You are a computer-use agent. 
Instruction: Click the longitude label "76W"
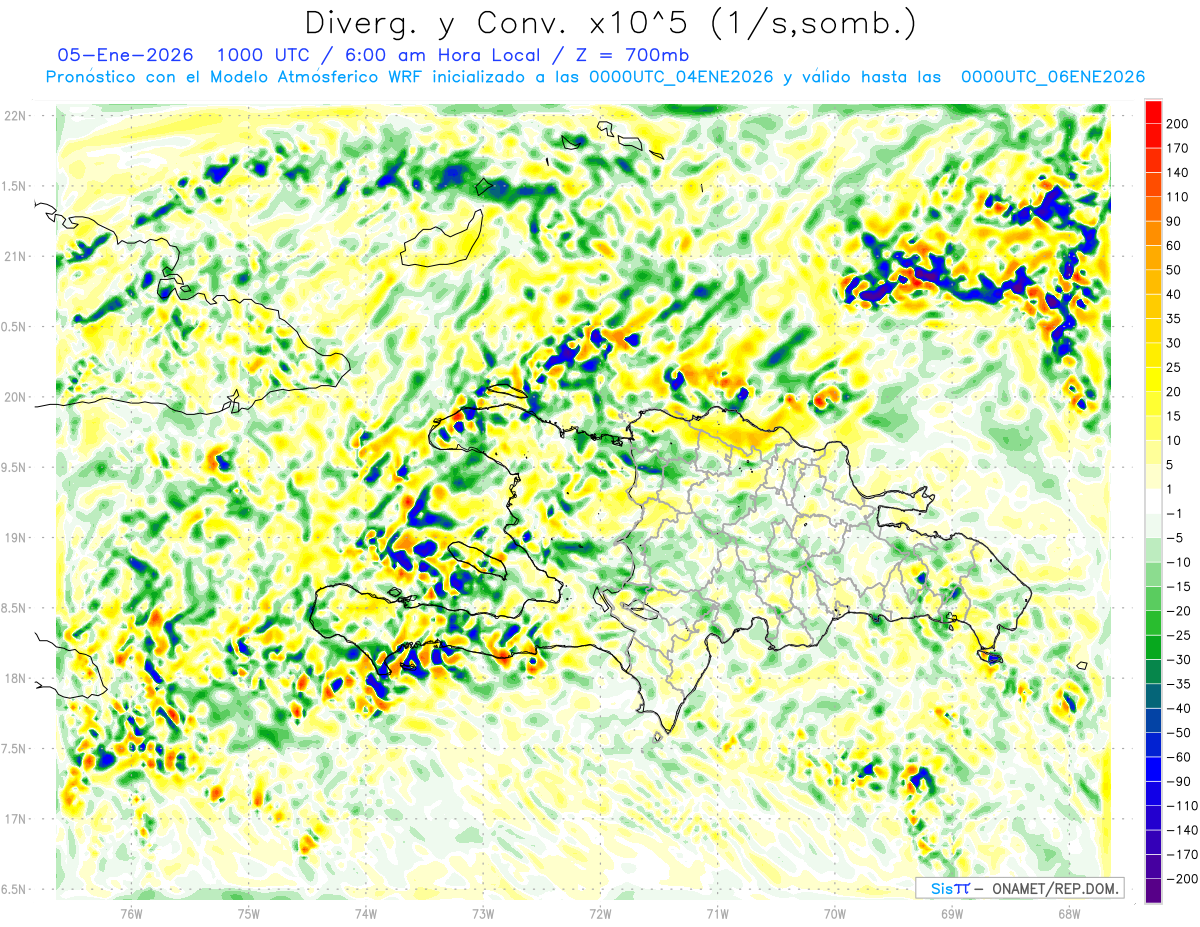[131, 913]
